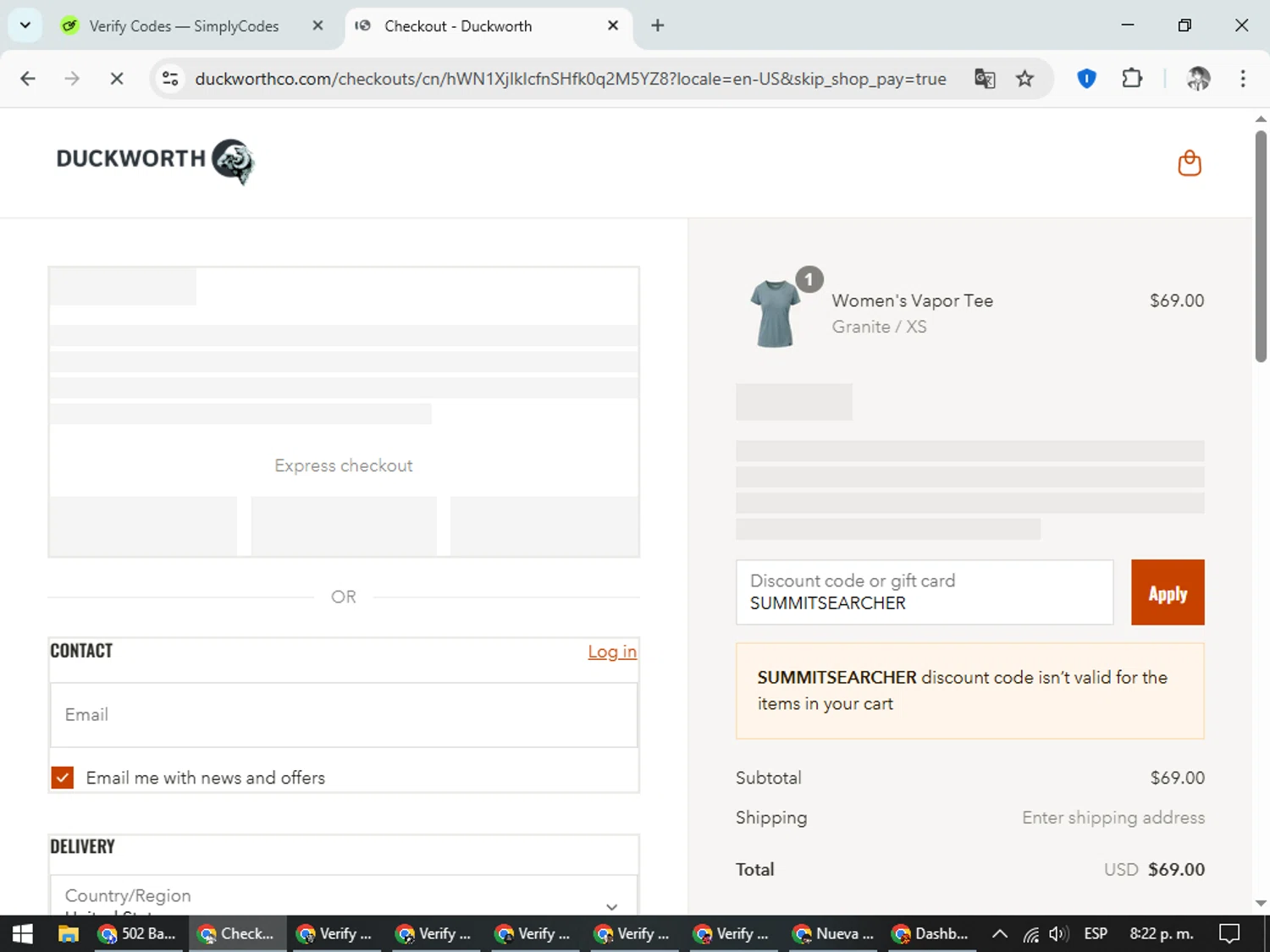1270x952 pixels.
Task: Click the Granite / XS variant text
Action: tap(879, 327)
